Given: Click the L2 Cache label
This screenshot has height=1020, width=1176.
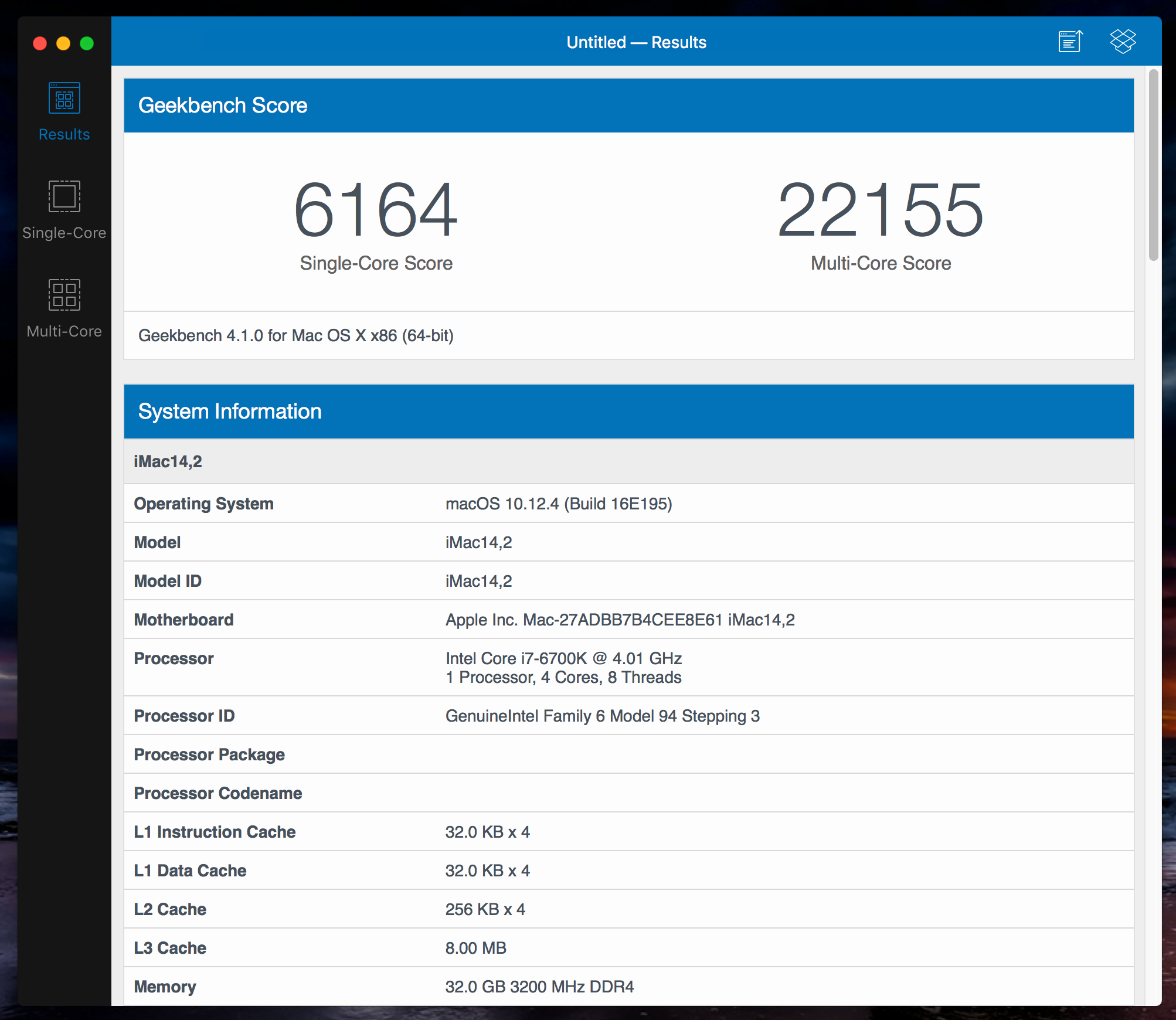Looking at the screenshot, I should 170,909.
